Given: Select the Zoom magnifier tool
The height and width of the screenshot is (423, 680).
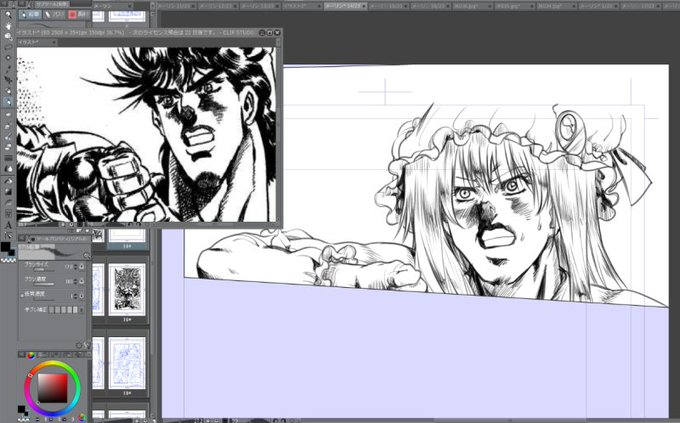Looking at the screenshot, I should coord(8,15).
